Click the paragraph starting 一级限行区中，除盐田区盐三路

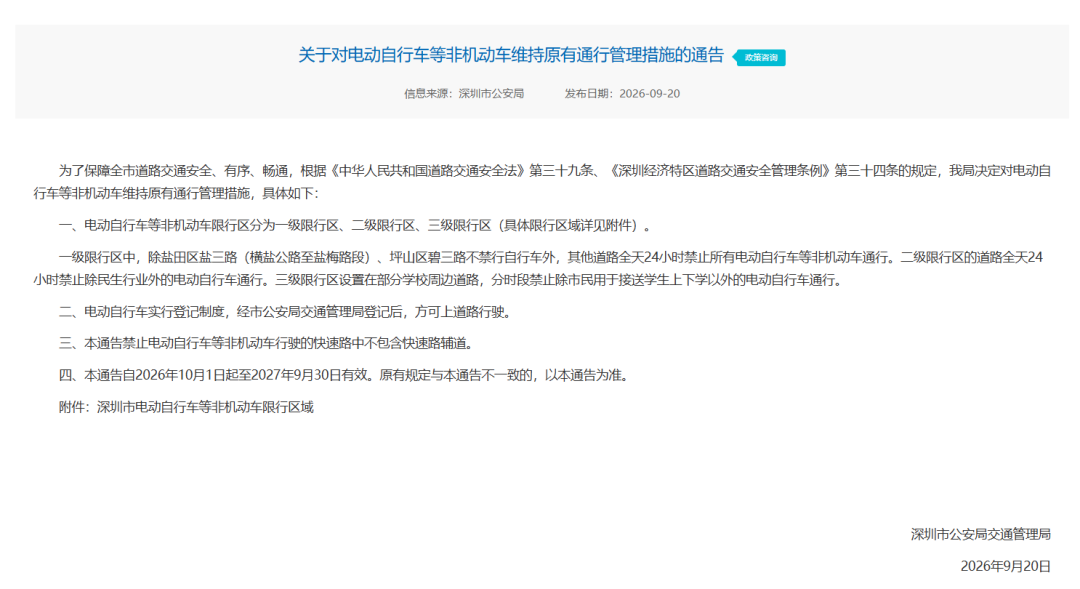coord(538,269)
